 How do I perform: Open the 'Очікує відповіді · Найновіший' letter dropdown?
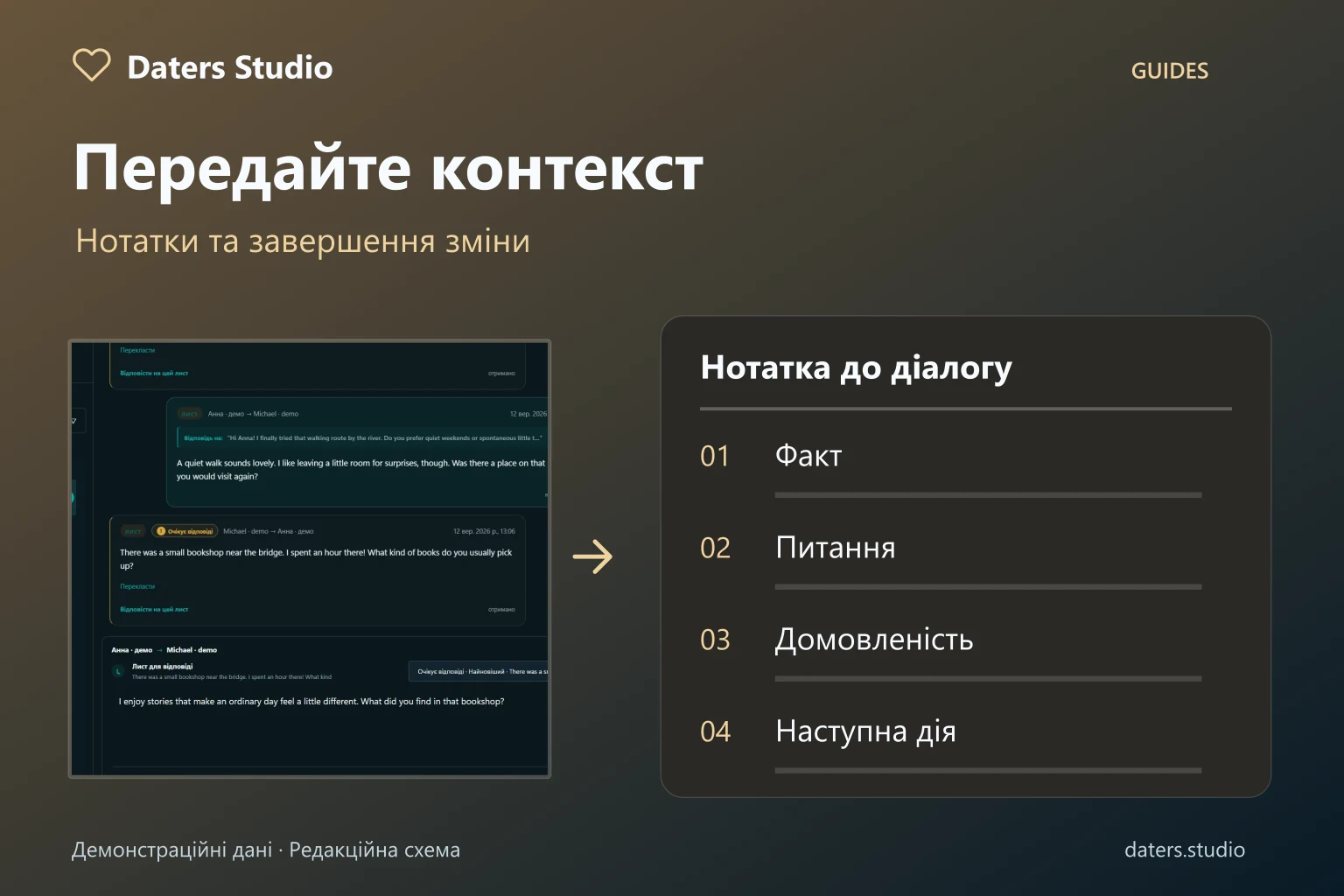tap(479, 672)
